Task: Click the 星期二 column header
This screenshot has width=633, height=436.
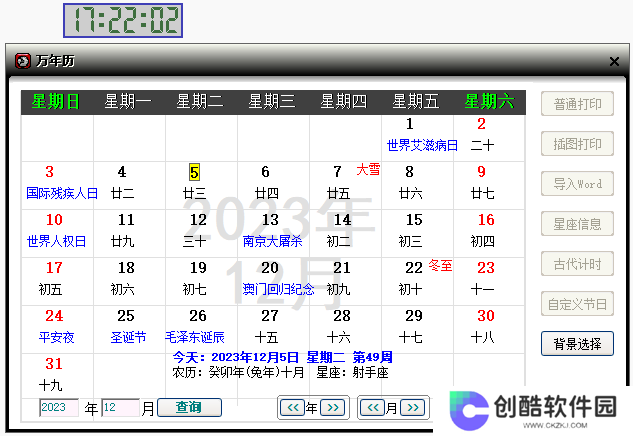Action: [199, 101]
